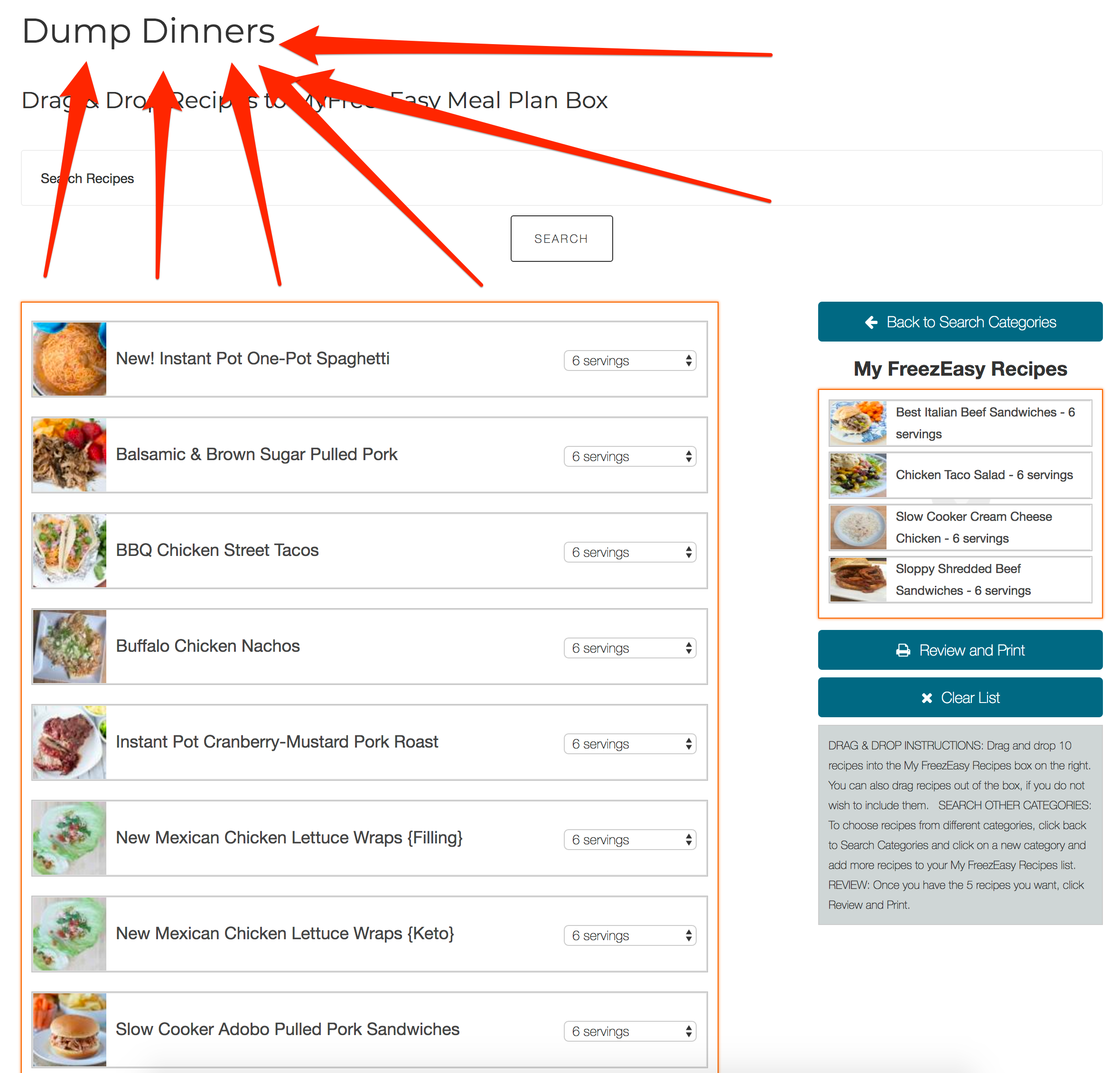Select Best Italian Beef Sandwiches in My FreezEasy list
This screenshot has height=1073, width=1120.
[960, 423]
